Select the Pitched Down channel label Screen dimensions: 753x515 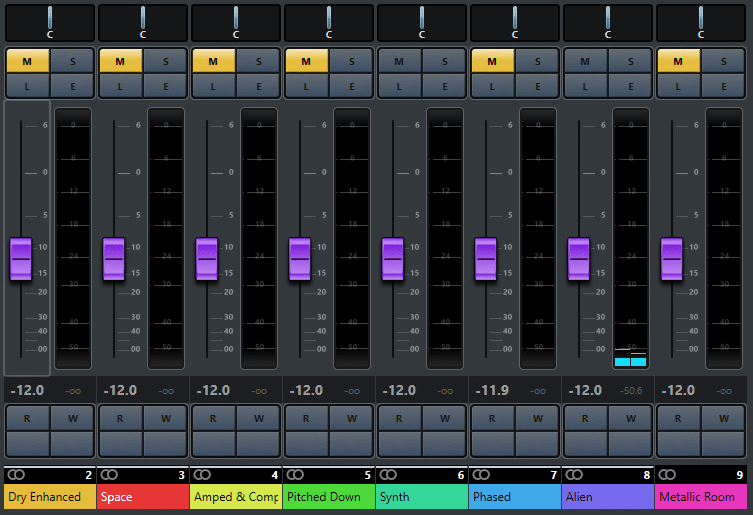329,497
